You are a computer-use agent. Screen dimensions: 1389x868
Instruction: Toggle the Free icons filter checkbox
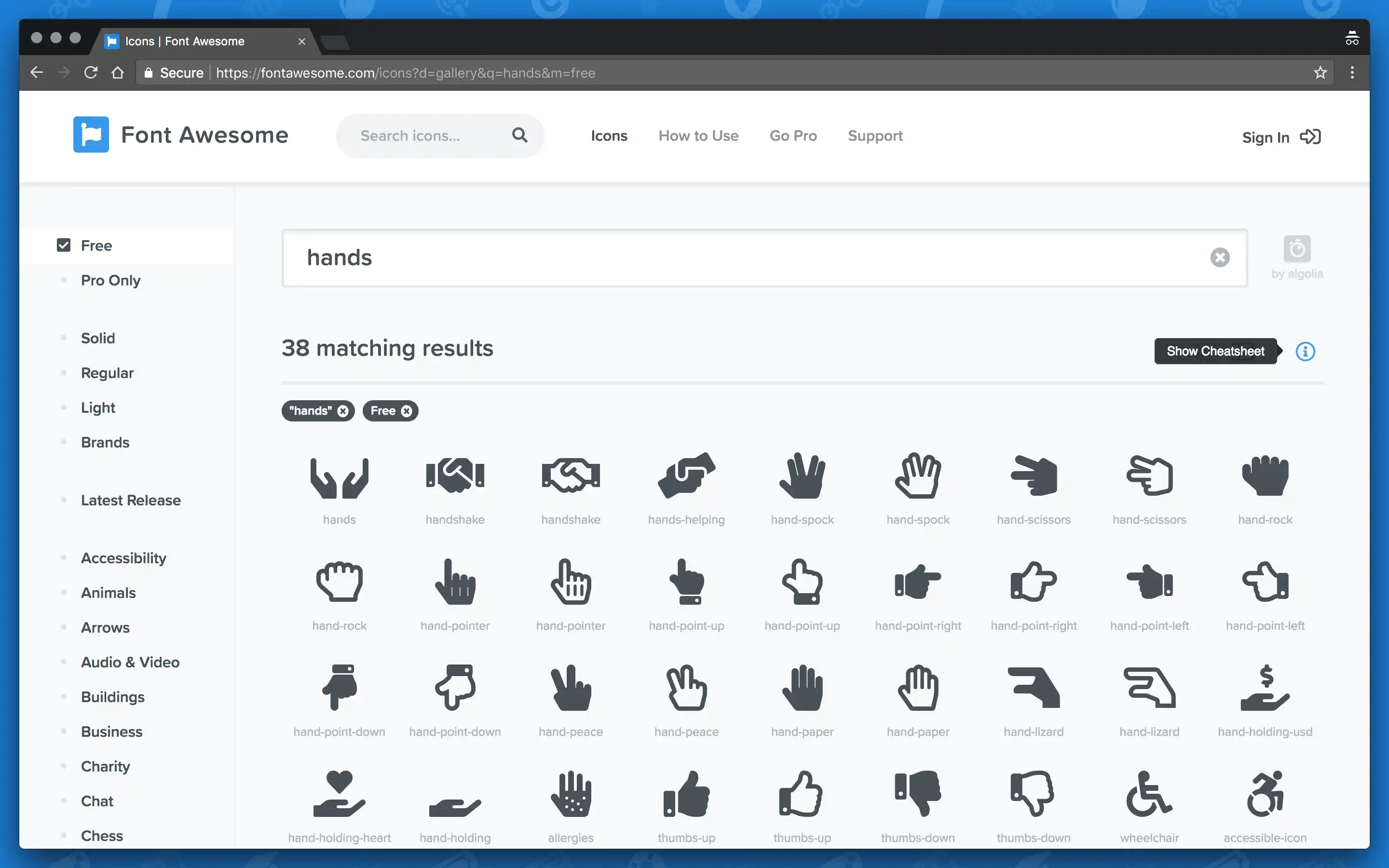64,245
